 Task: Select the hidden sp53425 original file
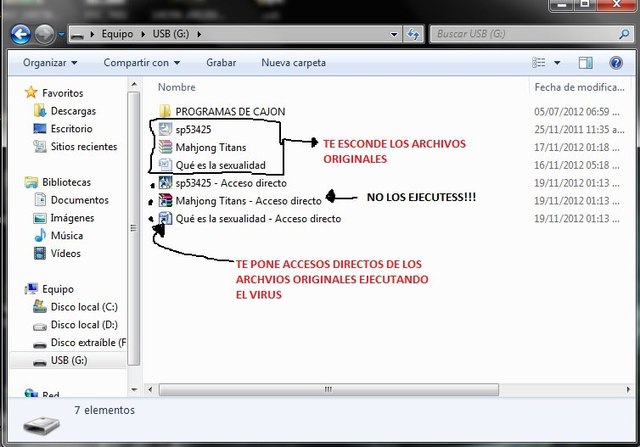click(x=193, y=129)
